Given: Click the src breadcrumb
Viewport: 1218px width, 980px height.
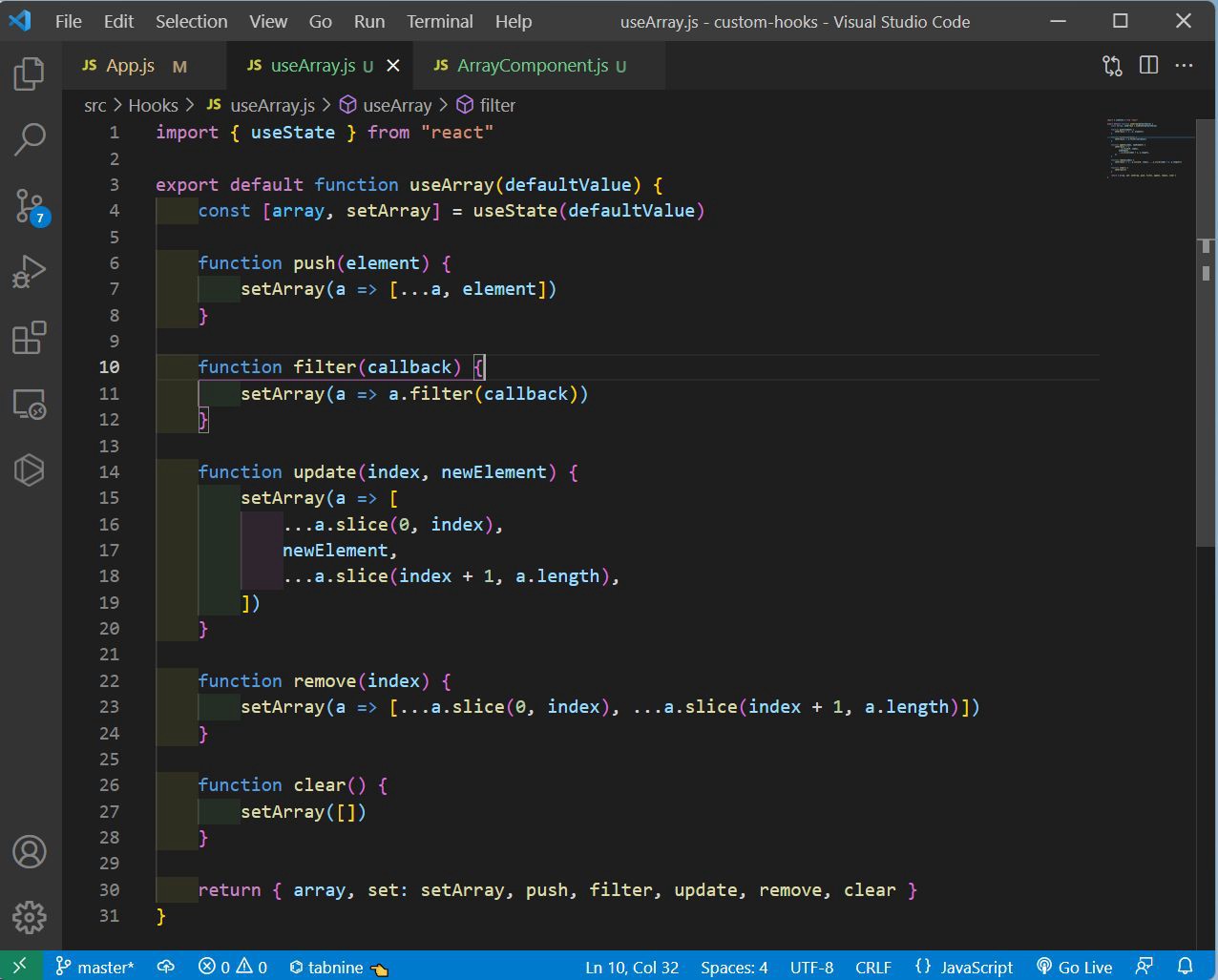Looking at the screenshot, I should tap(95, 105).
